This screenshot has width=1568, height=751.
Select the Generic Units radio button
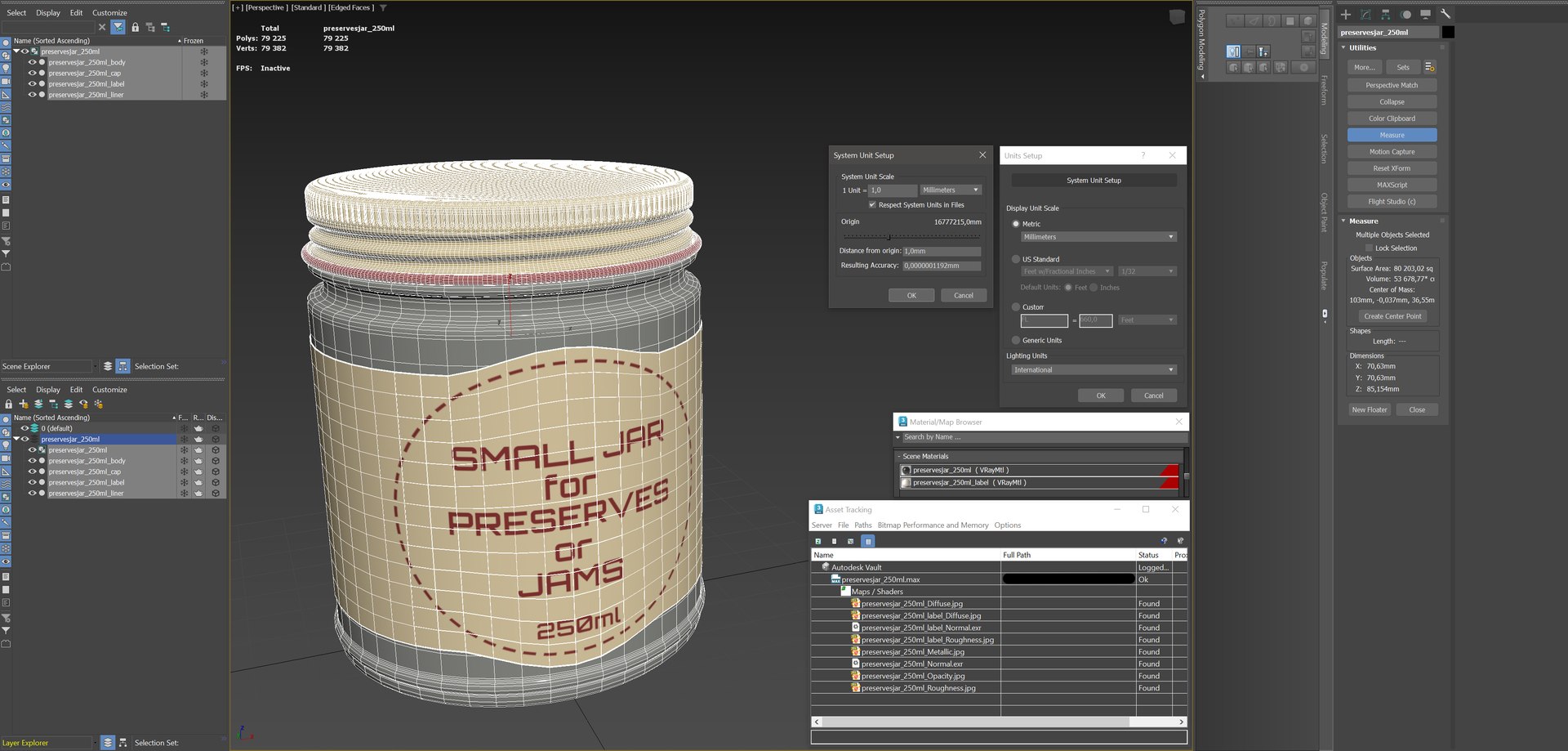(1016, 340)
